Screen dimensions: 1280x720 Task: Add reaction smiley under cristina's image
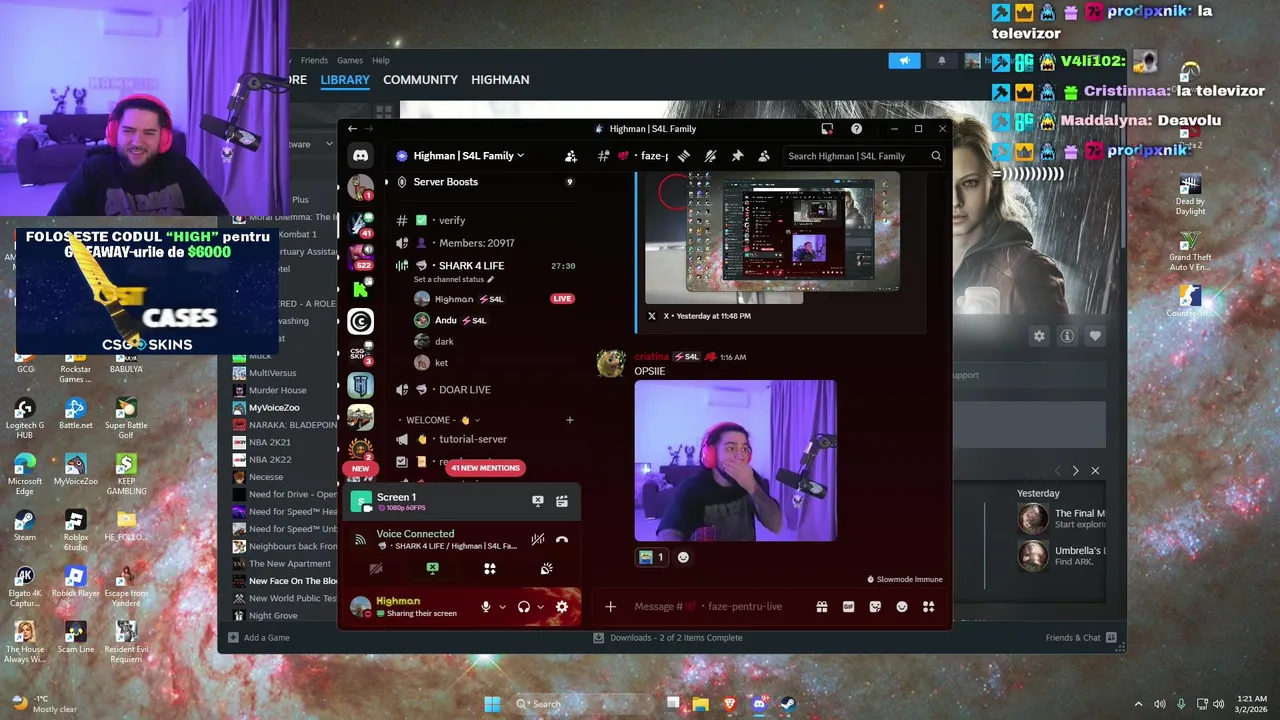pyautogui.click(x=683, y=557)
